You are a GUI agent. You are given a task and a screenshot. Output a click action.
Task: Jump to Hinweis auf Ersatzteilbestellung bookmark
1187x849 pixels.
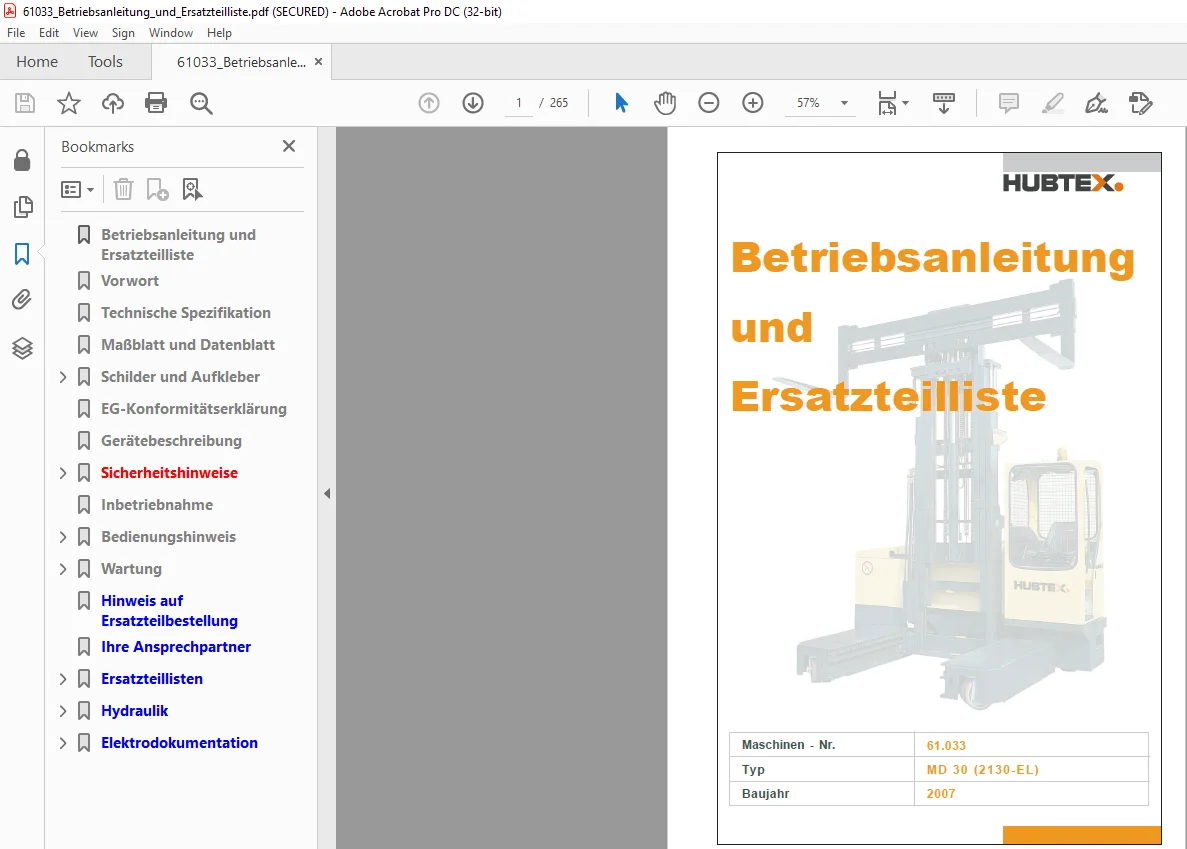click(x=170, y=611)
